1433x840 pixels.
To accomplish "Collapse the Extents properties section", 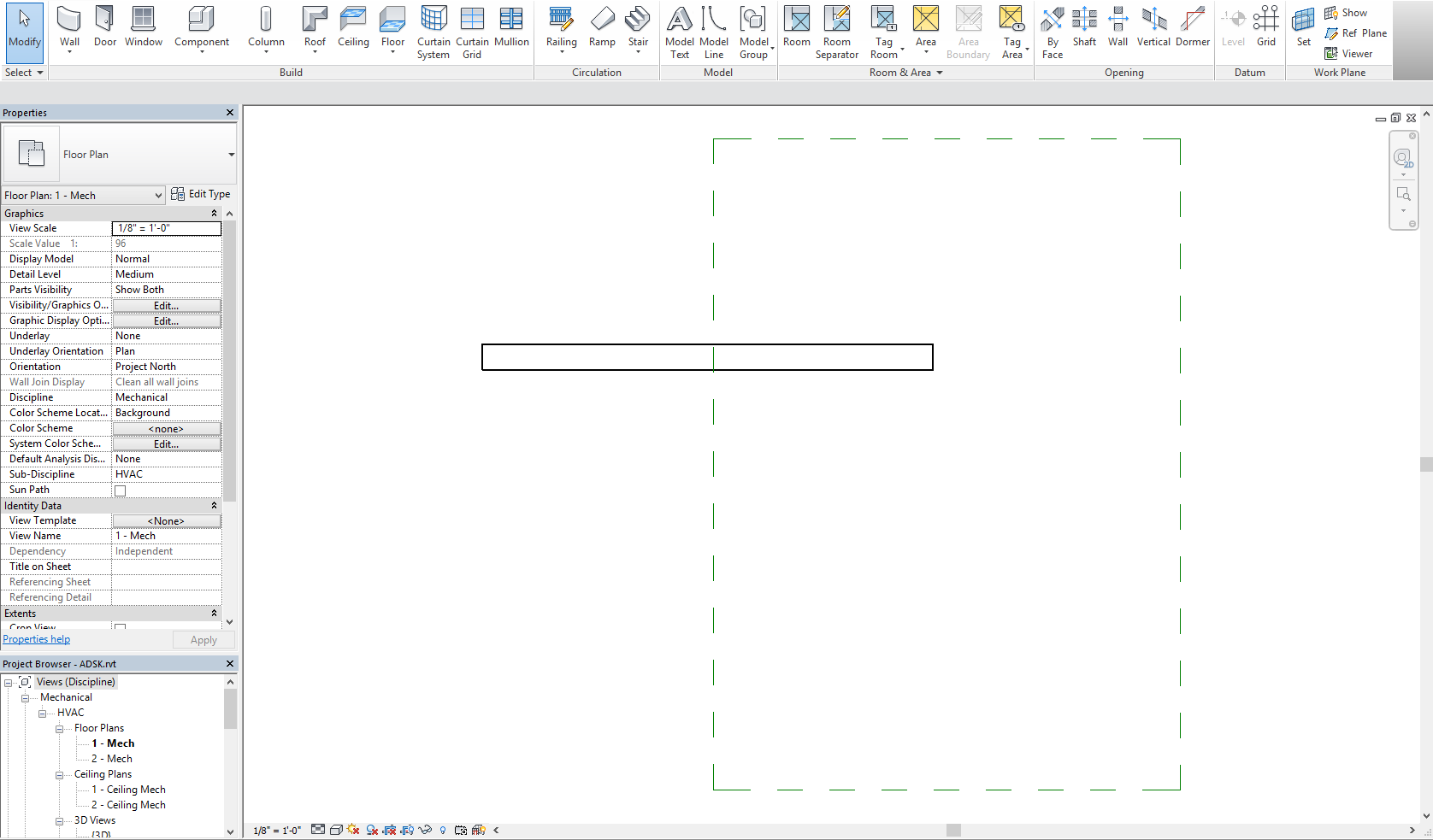I will [x=214, y=614].
